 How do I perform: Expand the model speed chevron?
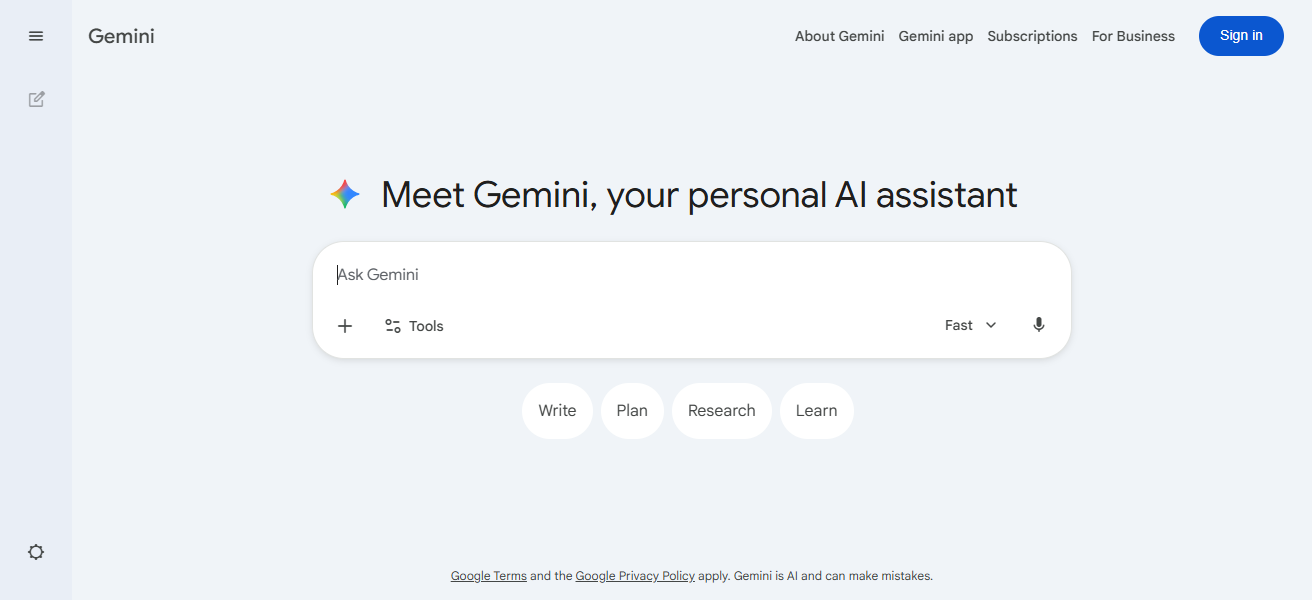(991, 325)
